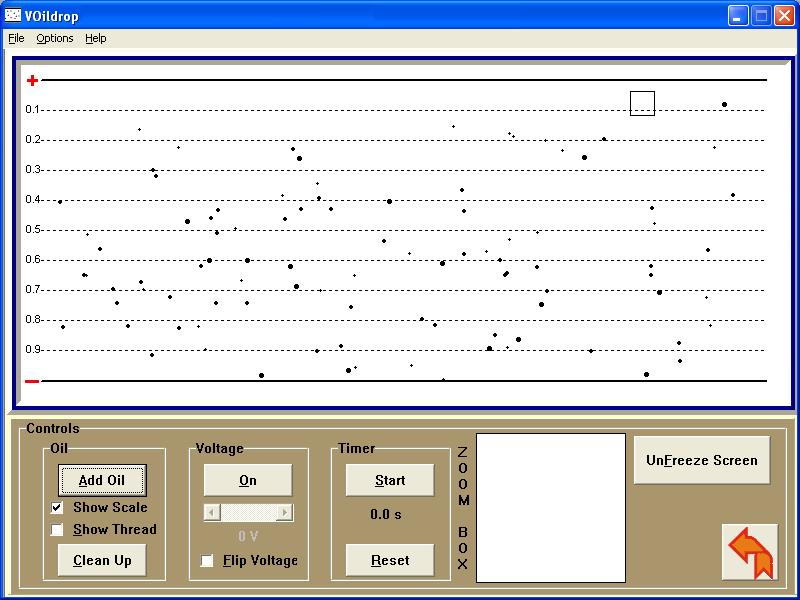This screenshot has height=600, width=800.
Task: Reset the timer
Action: click(x=390, y=560)
